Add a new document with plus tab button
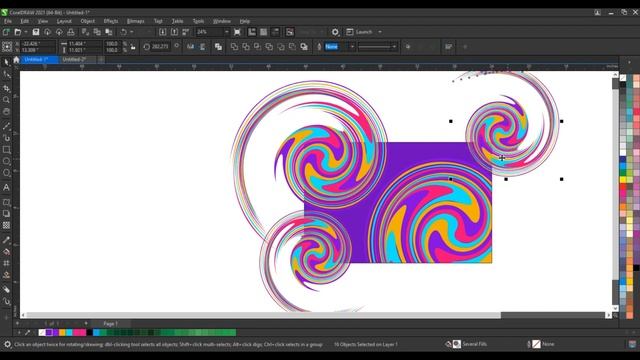 coord(101,60)
